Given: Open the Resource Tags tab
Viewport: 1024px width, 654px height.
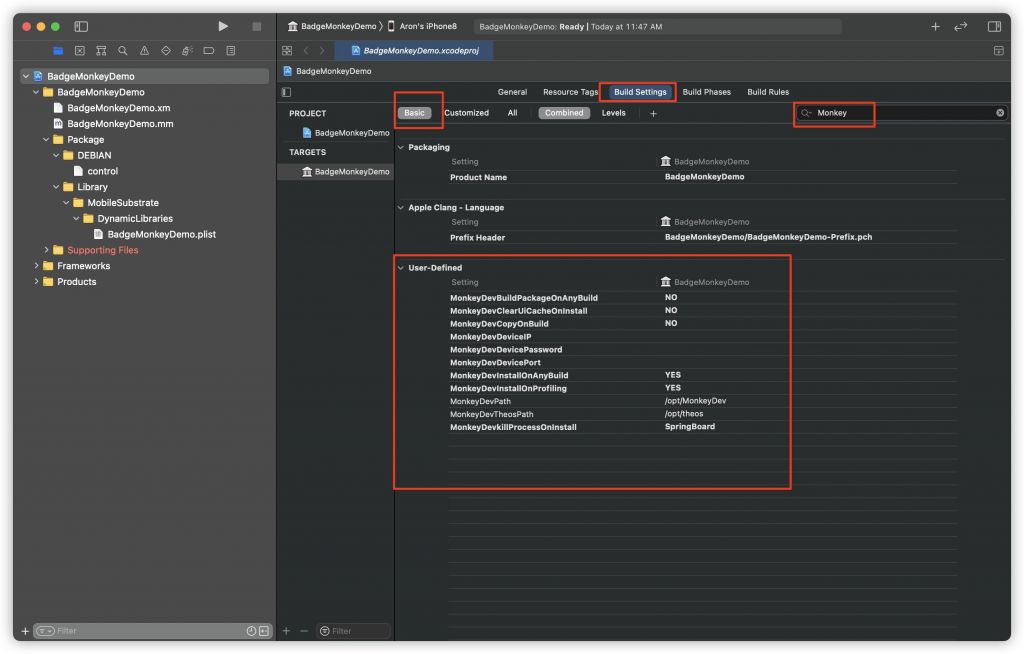Looking at the screenshot, I should (x=570, y=92).
